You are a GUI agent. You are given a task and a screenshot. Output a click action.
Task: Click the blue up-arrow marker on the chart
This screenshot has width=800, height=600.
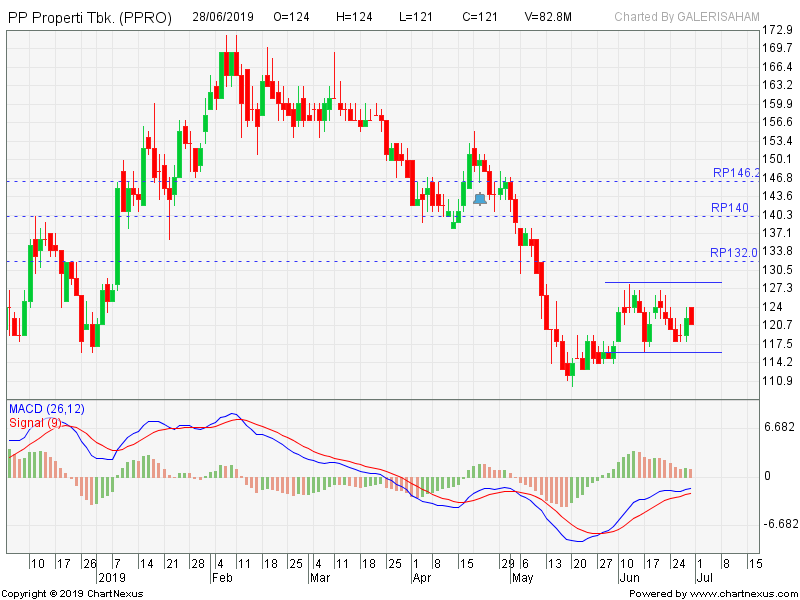pos(480,198)
